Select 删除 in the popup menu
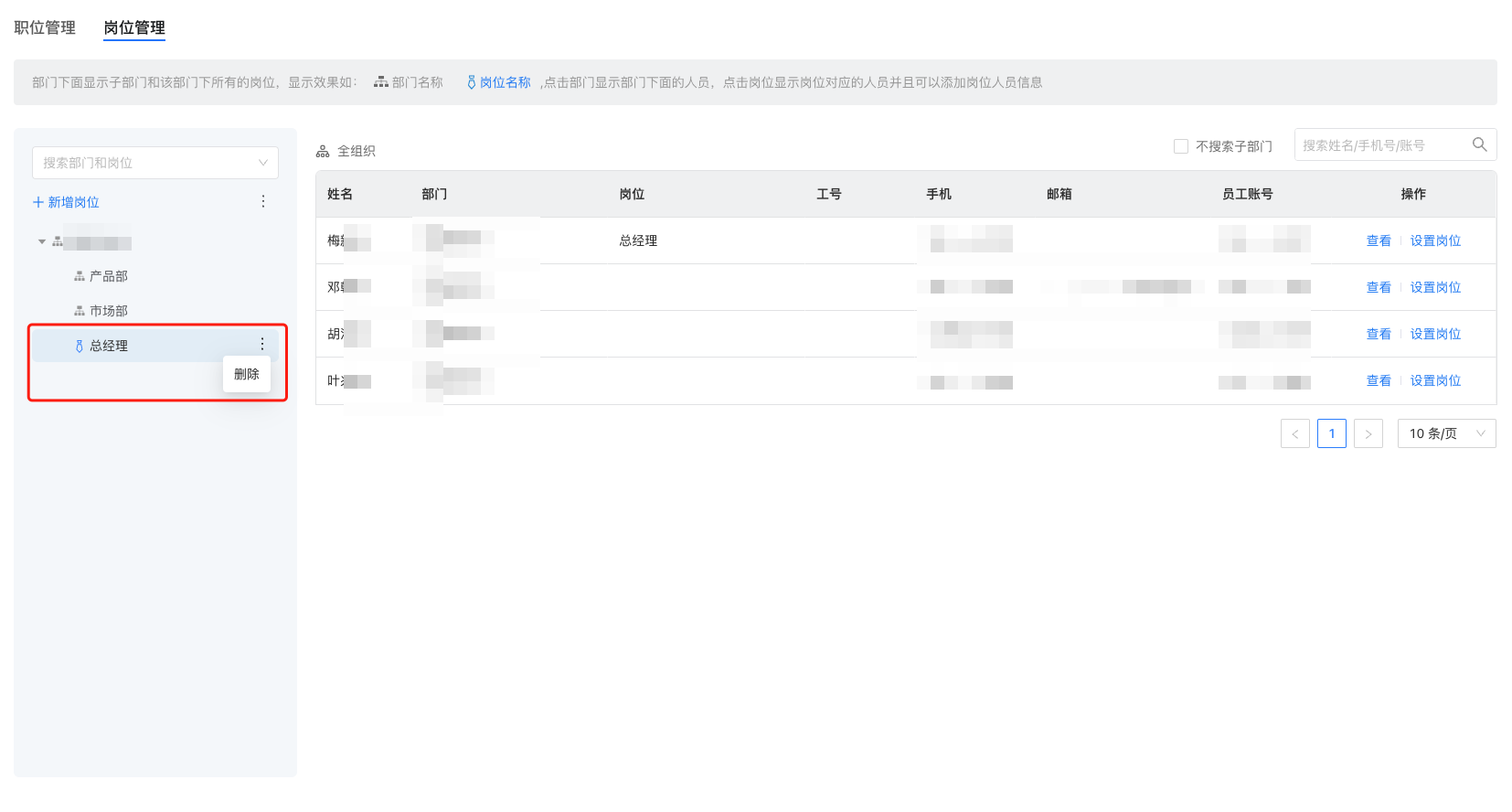This screenshot has height=812, width=1512. pyautogui.click(x=247, y=374)
